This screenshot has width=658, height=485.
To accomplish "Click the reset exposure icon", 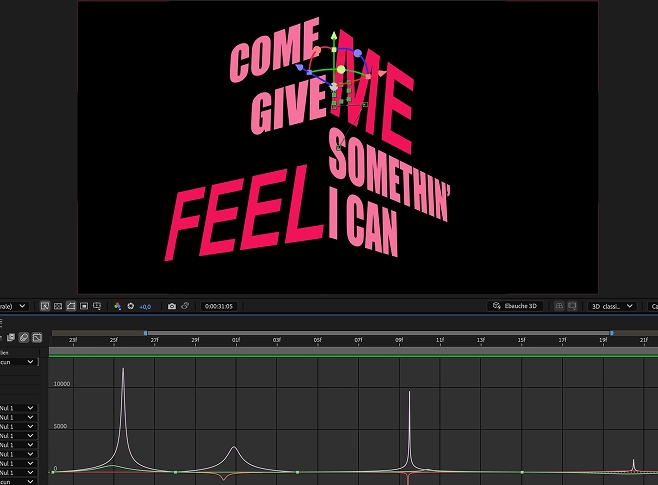I will tap(130, 306).
